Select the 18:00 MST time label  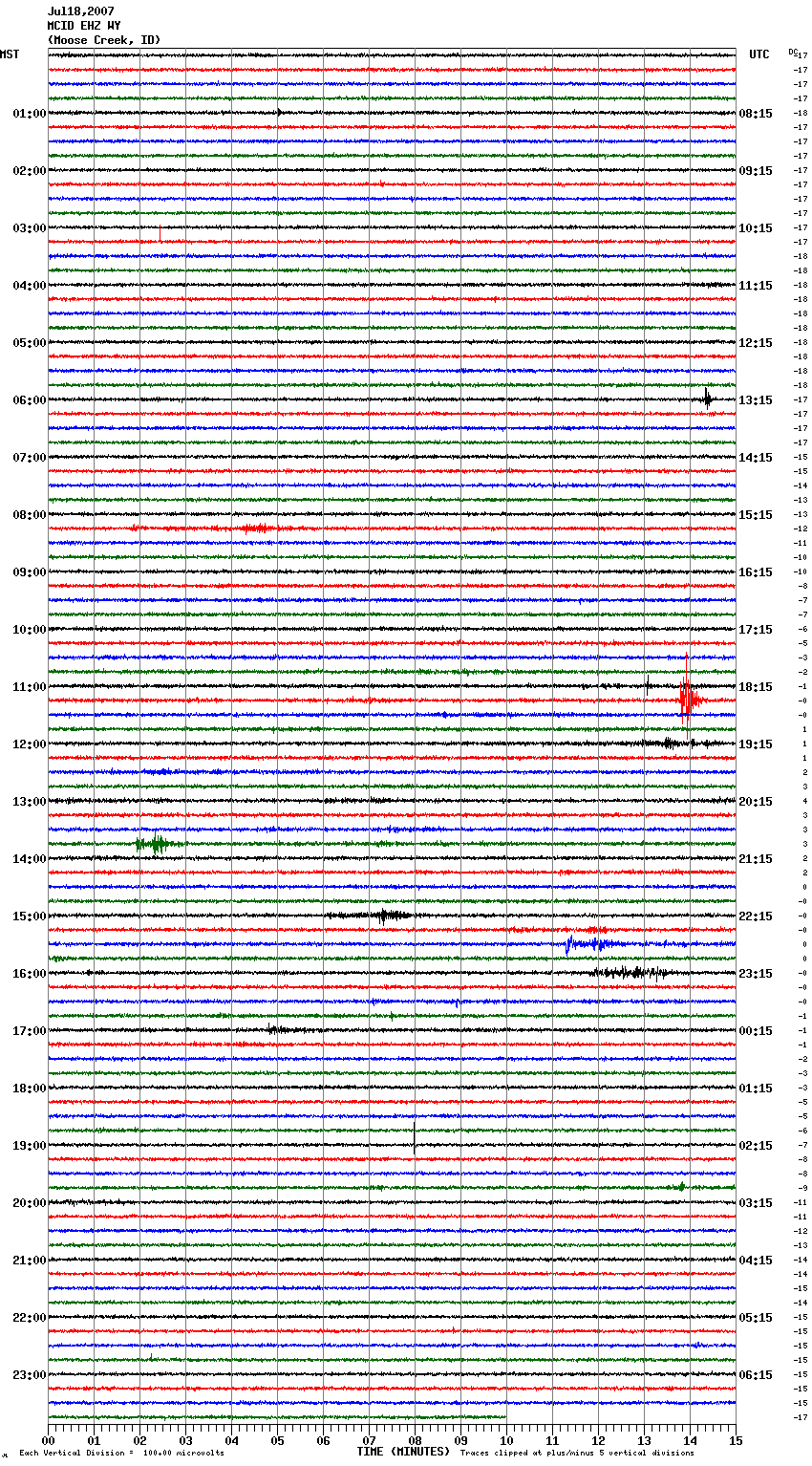coord(30,1089)
